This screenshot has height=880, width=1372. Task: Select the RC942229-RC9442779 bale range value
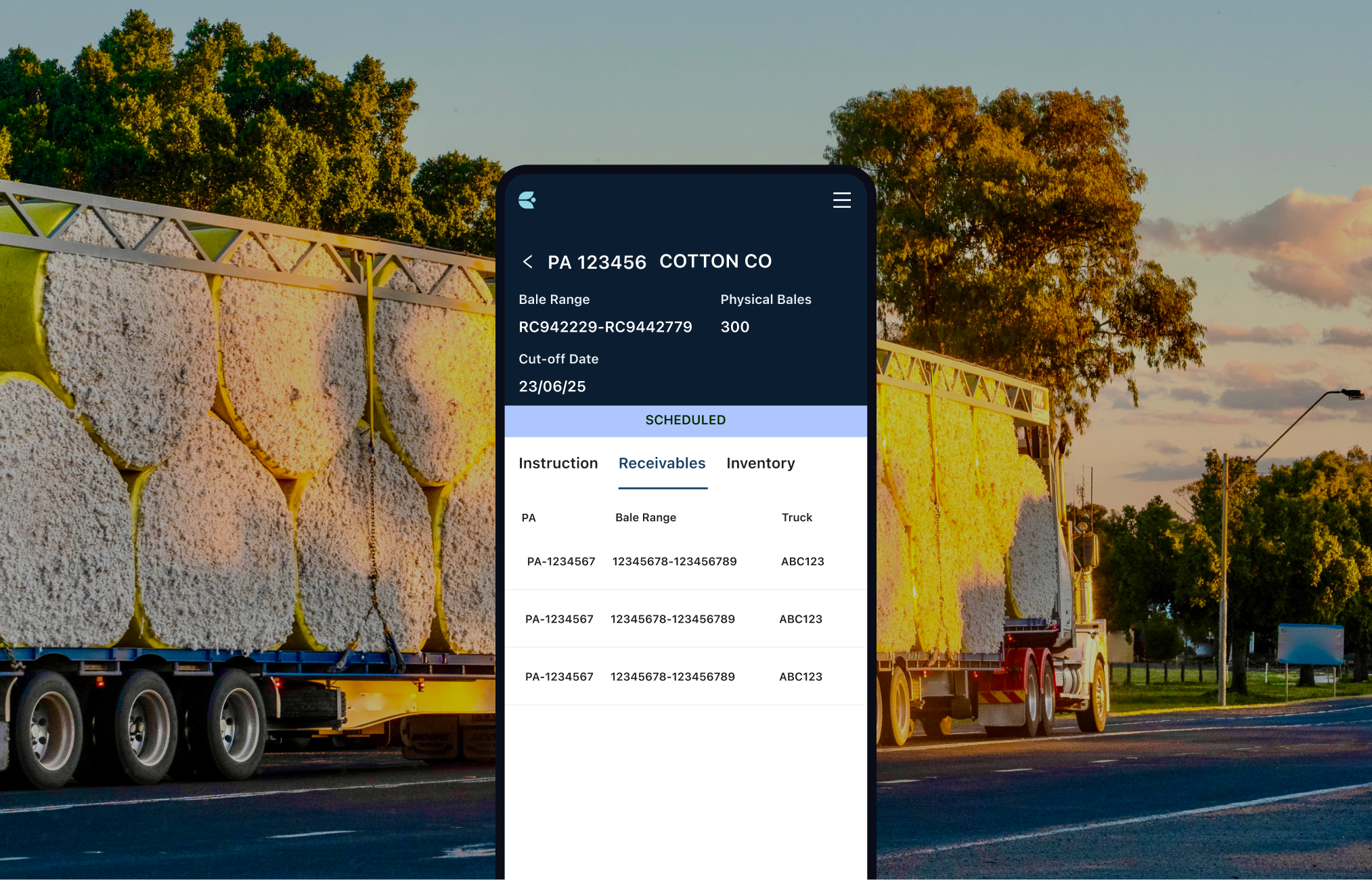(605, 327)
